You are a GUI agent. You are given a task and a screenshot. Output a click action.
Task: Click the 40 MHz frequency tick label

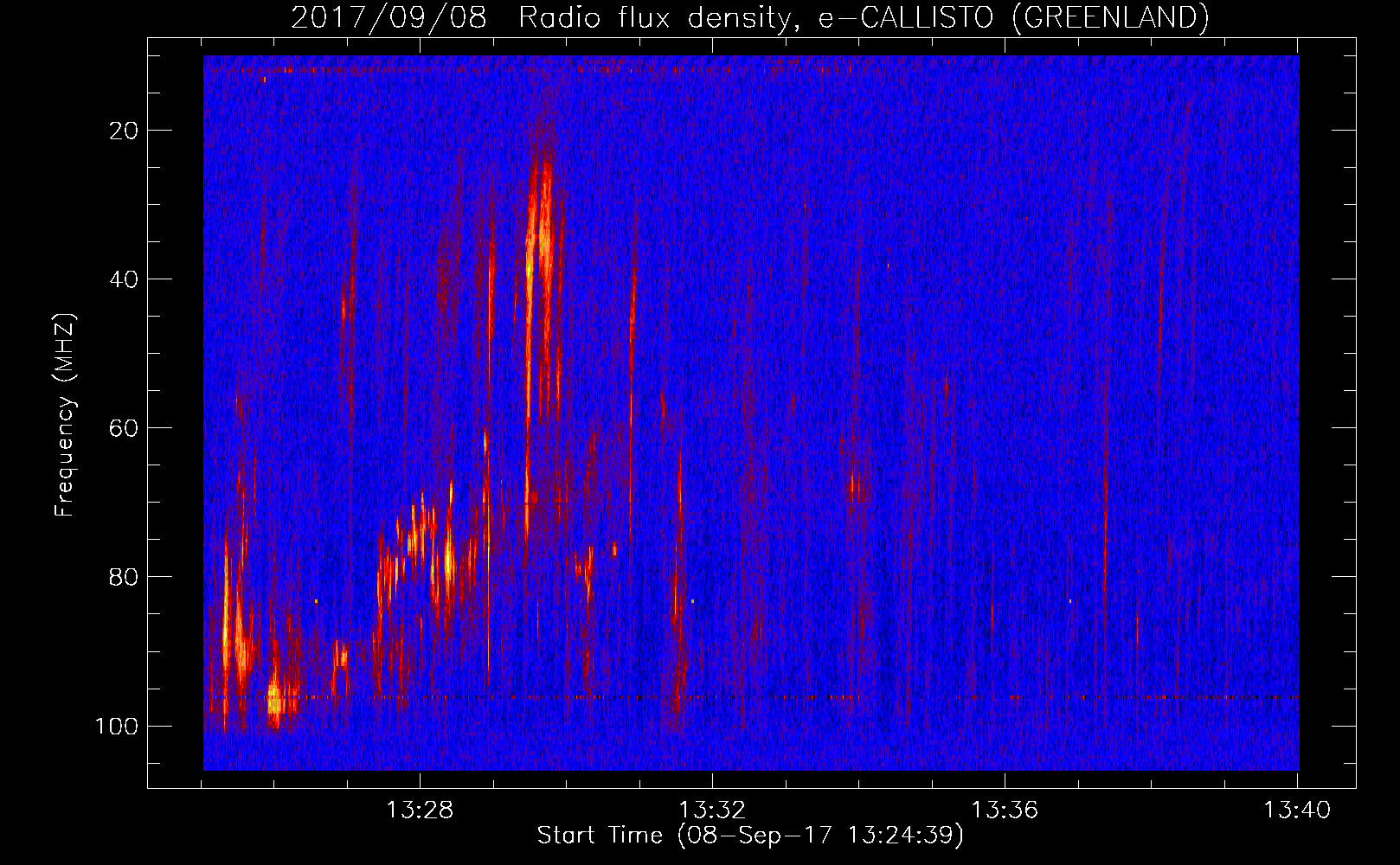(x=123, y=279)
